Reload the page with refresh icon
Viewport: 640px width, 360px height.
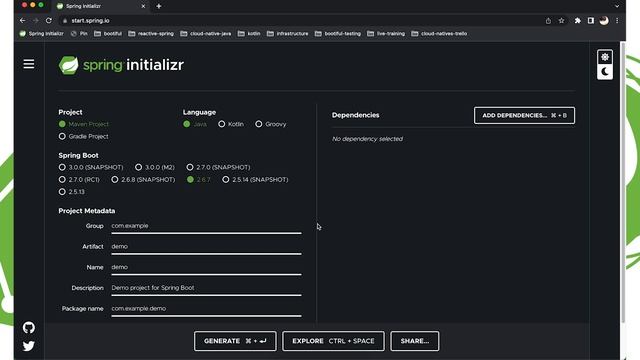49,20
